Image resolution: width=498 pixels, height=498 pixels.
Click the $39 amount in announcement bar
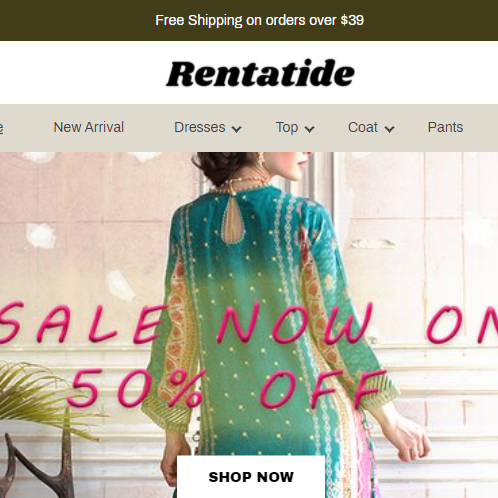point(352,20)
